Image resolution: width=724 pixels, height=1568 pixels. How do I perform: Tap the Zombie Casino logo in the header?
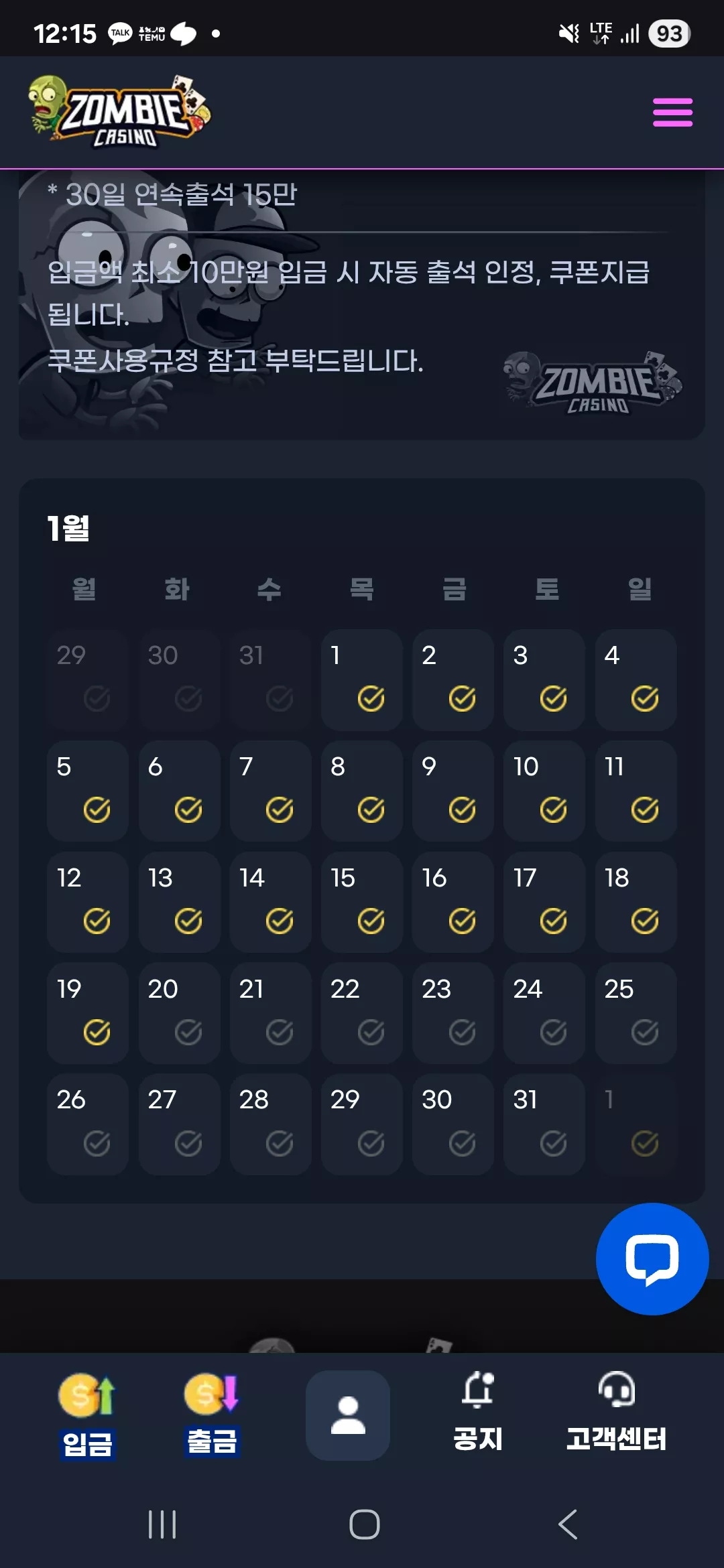coord(120,111)
